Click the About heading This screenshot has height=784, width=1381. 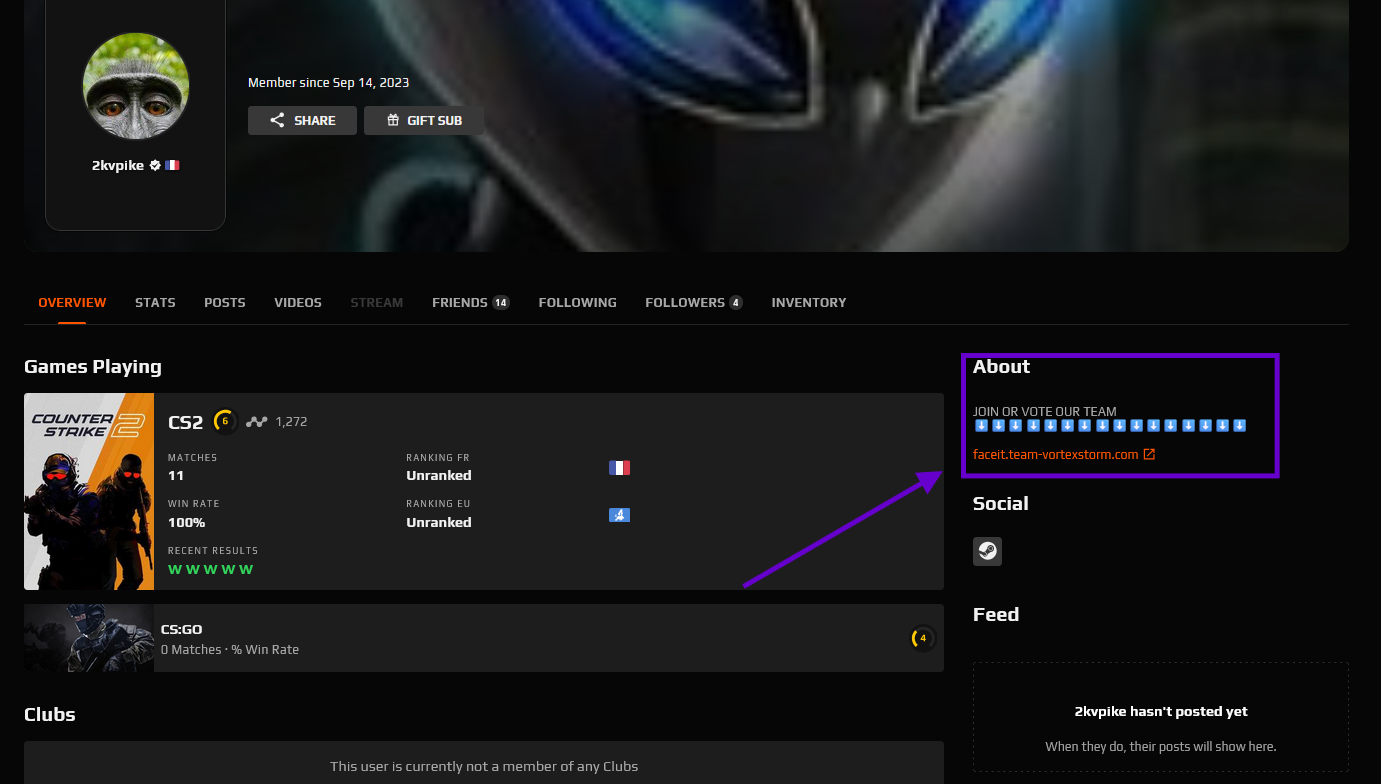coord(1002,366)
